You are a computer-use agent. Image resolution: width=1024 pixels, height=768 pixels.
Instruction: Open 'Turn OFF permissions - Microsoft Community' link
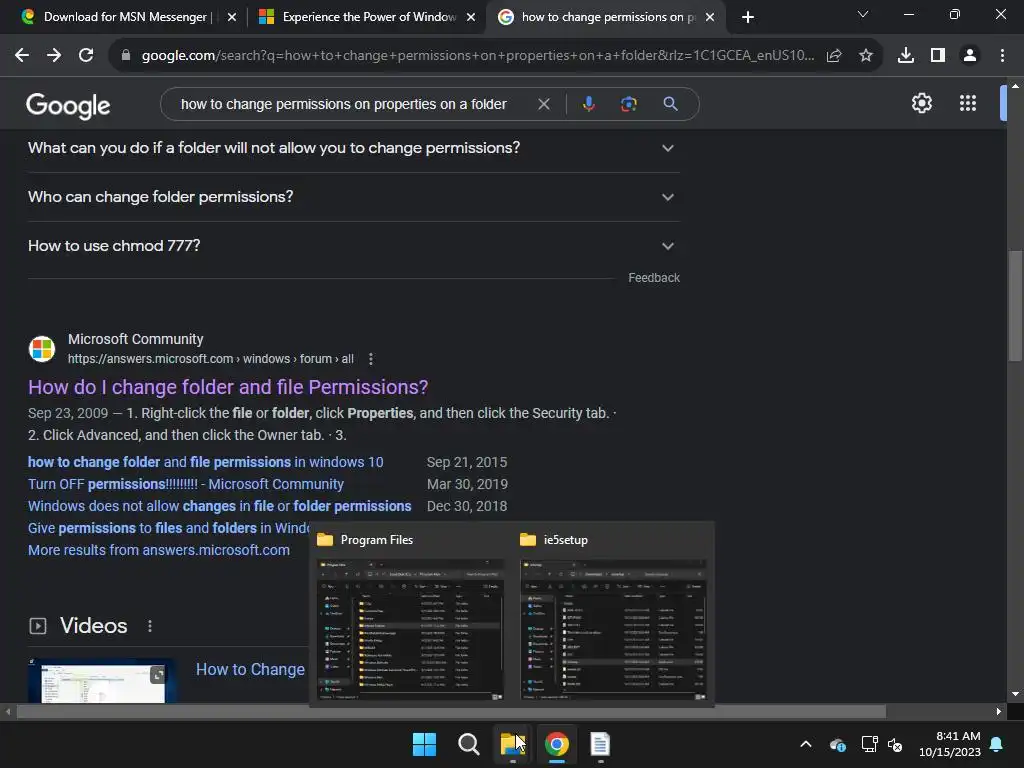(185, 485)
